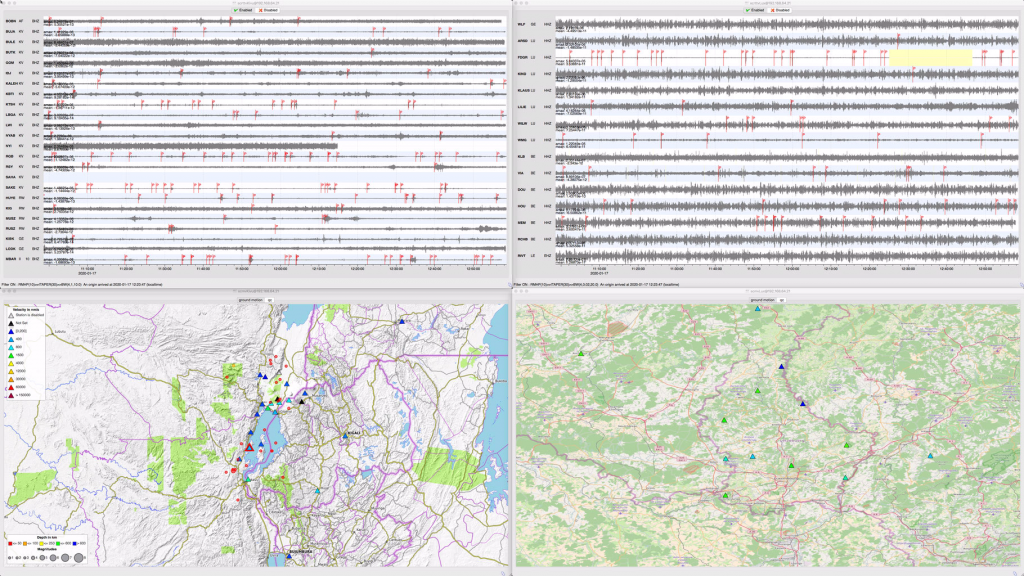The image size is (1024, 576).
Task: Click the blue station triangle in the map's upper right
Action: (401, 323)
